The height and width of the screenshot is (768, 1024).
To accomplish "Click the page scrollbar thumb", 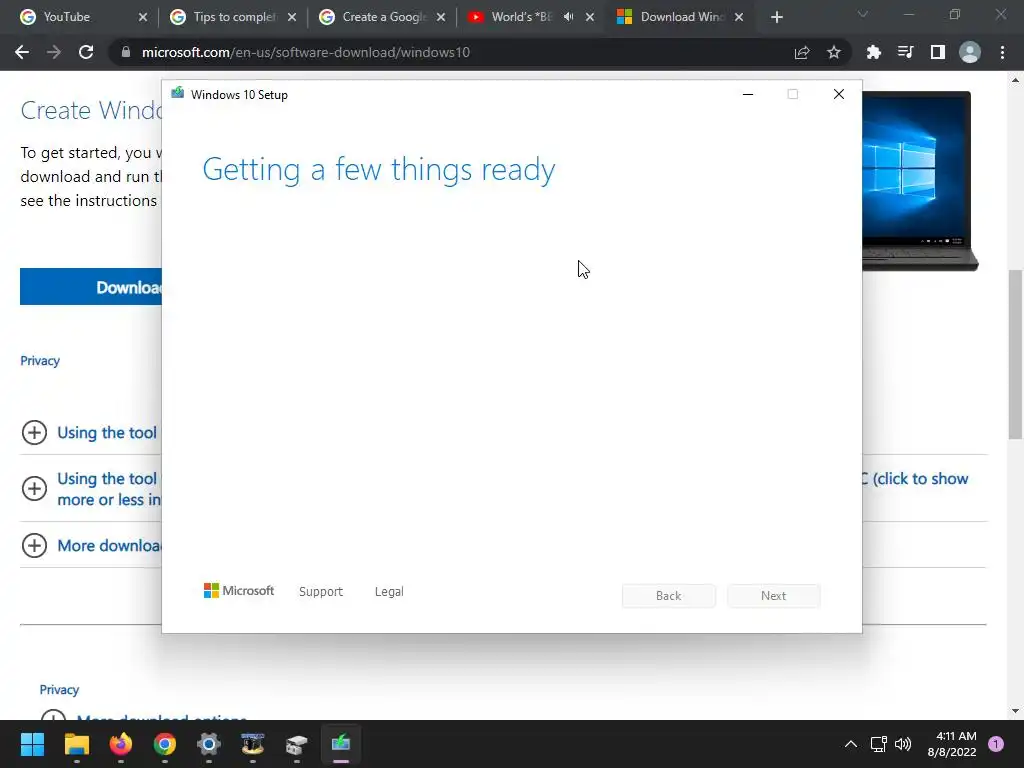I will [1015, 354].
